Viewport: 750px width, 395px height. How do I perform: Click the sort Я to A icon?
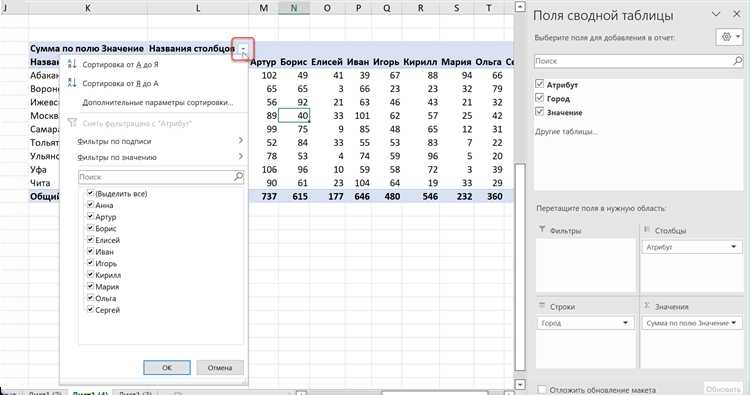point(72,83)
